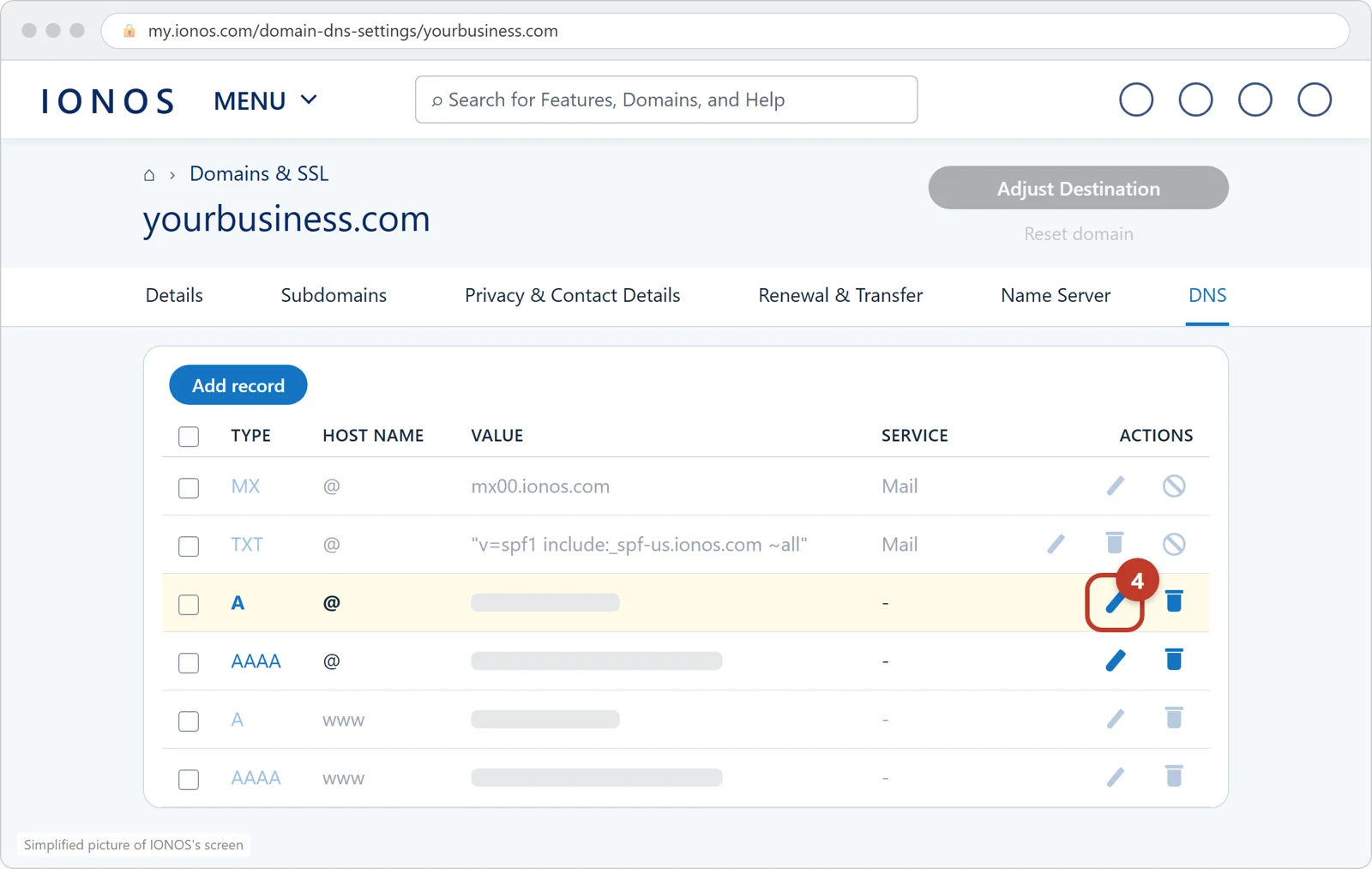Edit the A record for host @
The height and width of the screenshot is (869, 1372).
pos(1115,602)
